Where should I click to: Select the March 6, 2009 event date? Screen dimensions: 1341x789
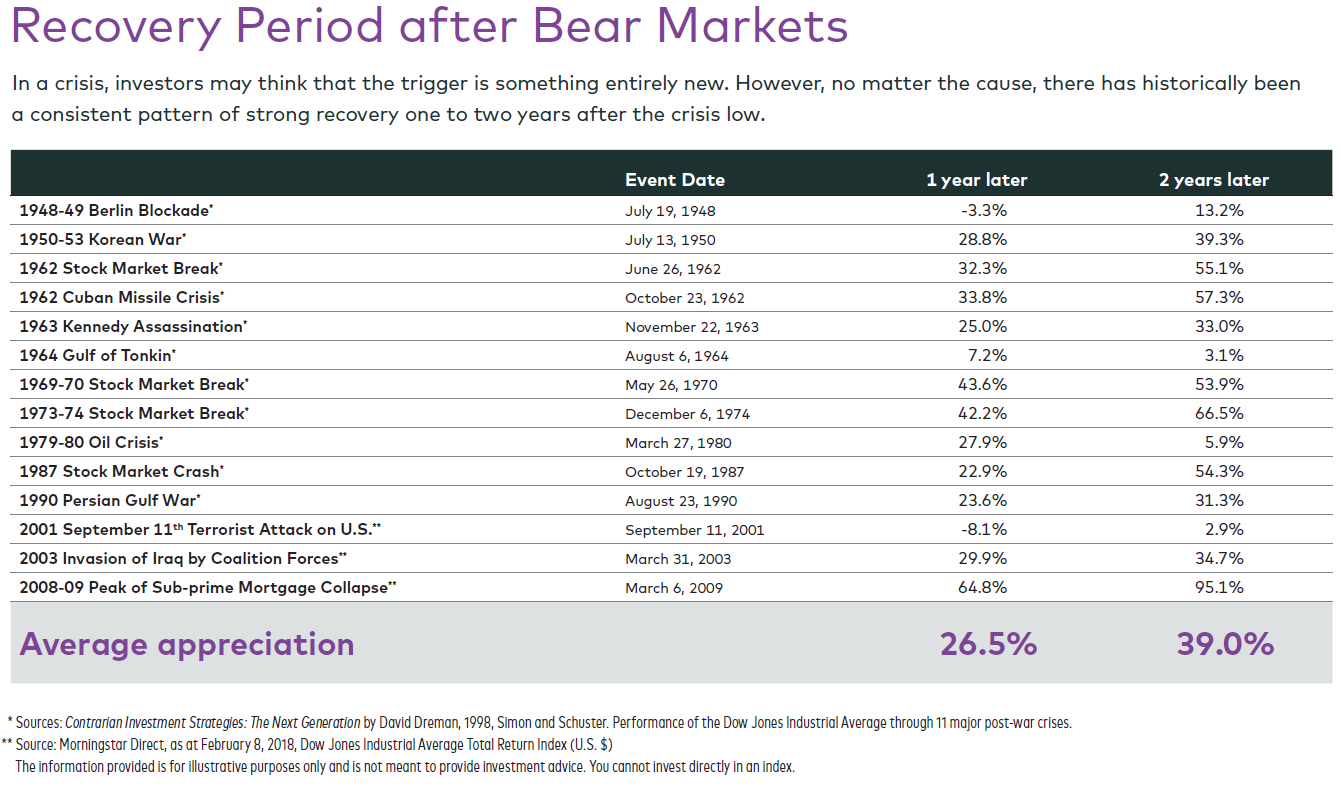coord(673,588)
